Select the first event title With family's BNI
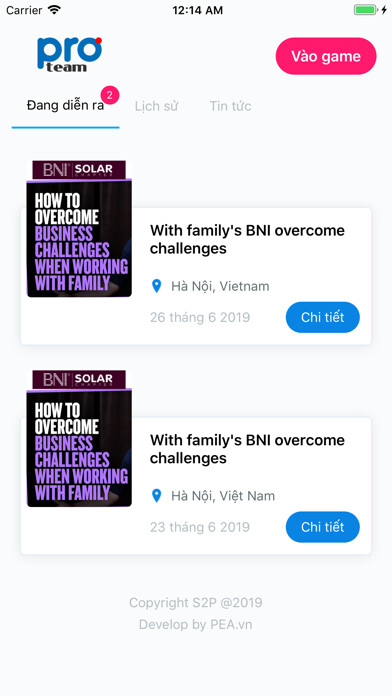 click(247, 239)
